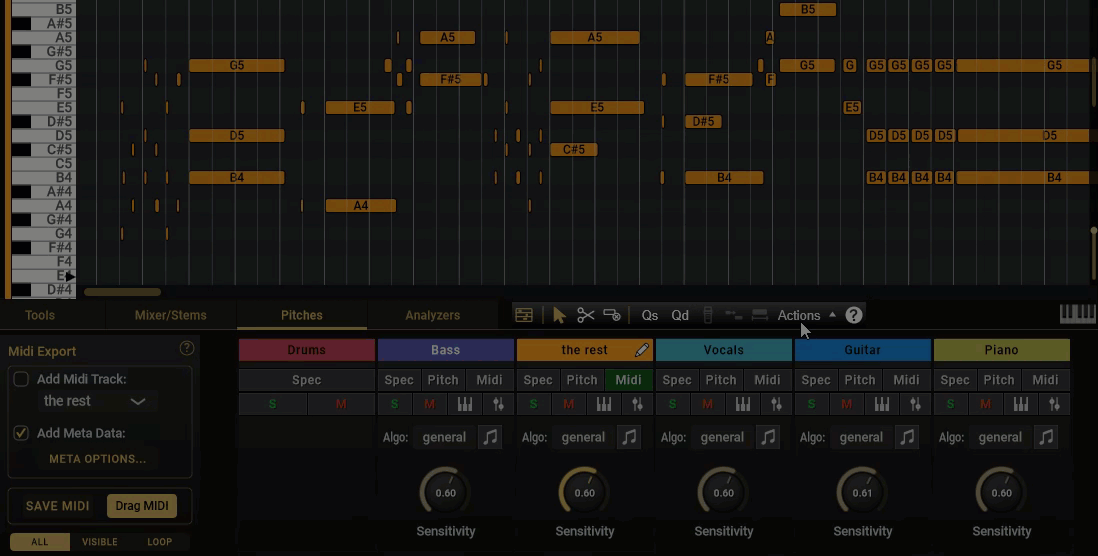The image size is (1098, 556).
Task: Mute the Bass layer
Action: tap(429, 404)
